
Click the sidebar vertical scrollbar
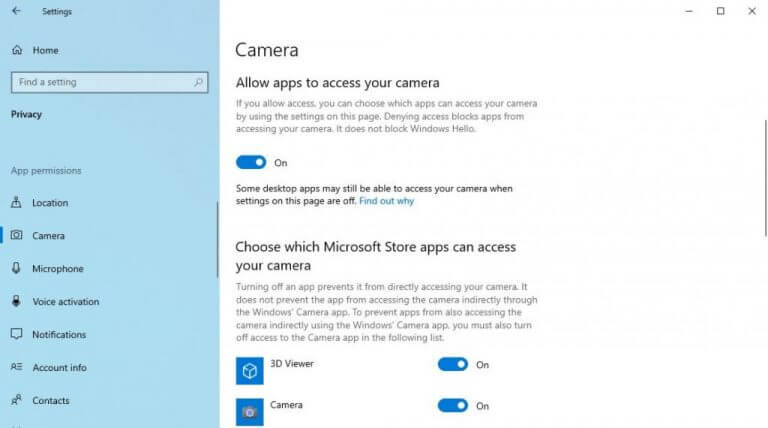click(217, 240)
